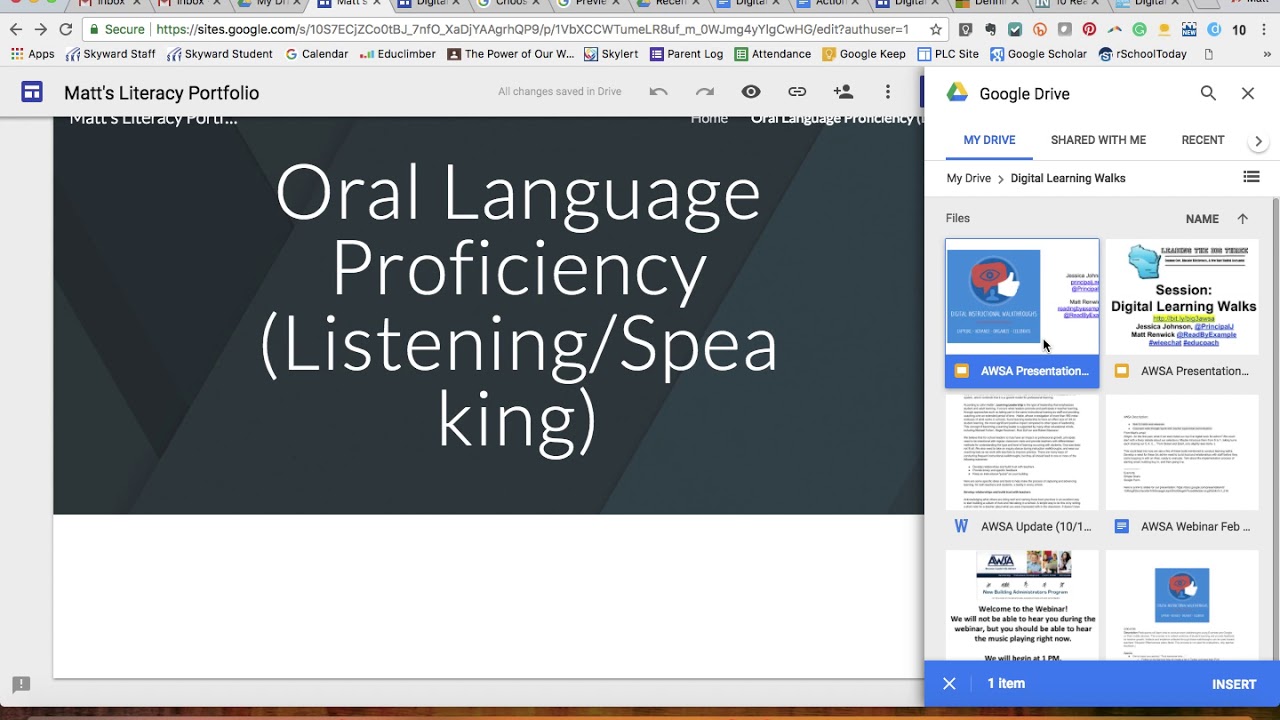Click the Secure site info label
Screen dimensions: 1280x720
point(116,30)
